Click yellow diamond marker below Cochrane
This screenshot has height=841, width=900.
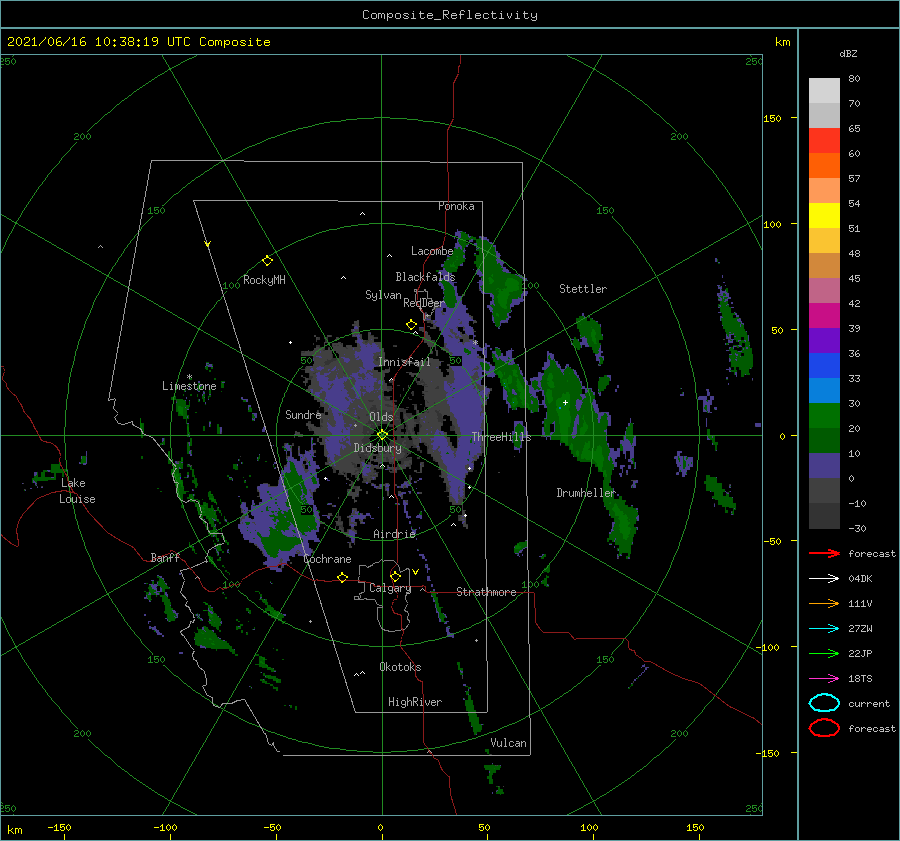coord(342,577)
